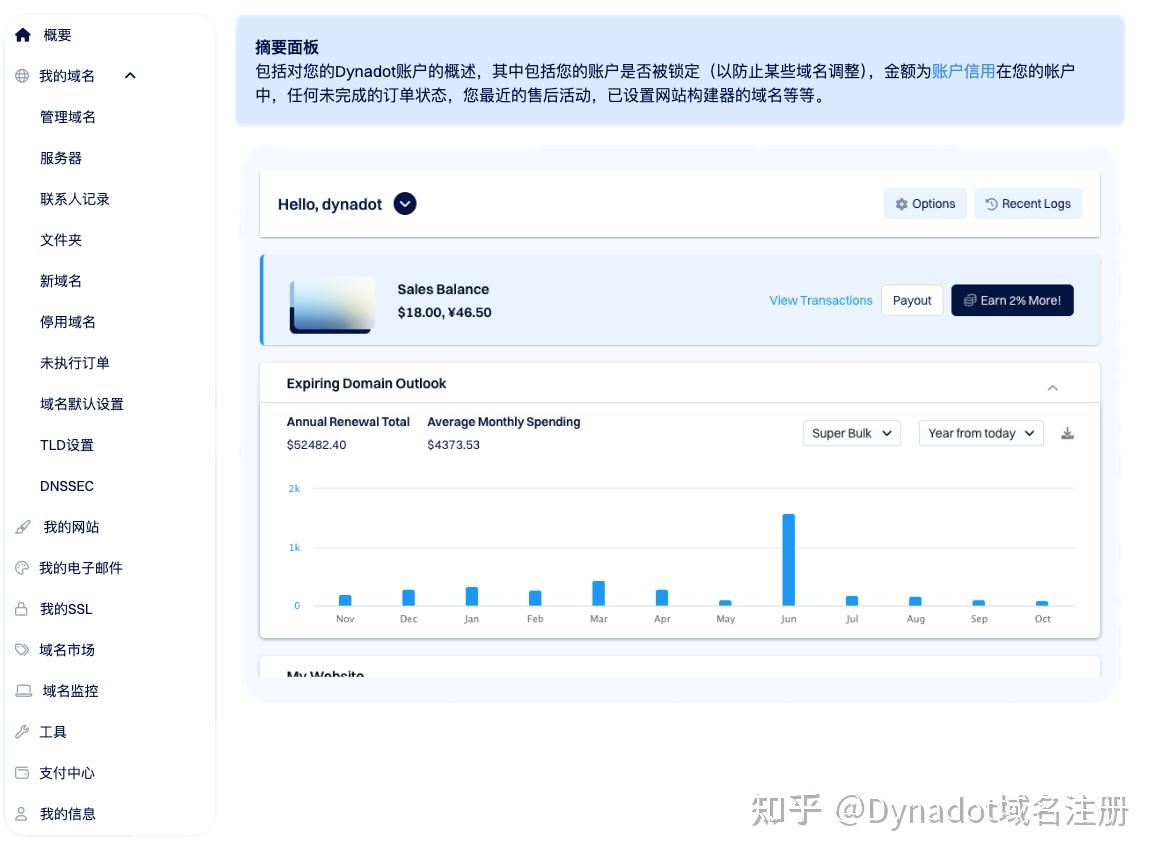
Task: Click the Payout button
Action: (912, 301)
